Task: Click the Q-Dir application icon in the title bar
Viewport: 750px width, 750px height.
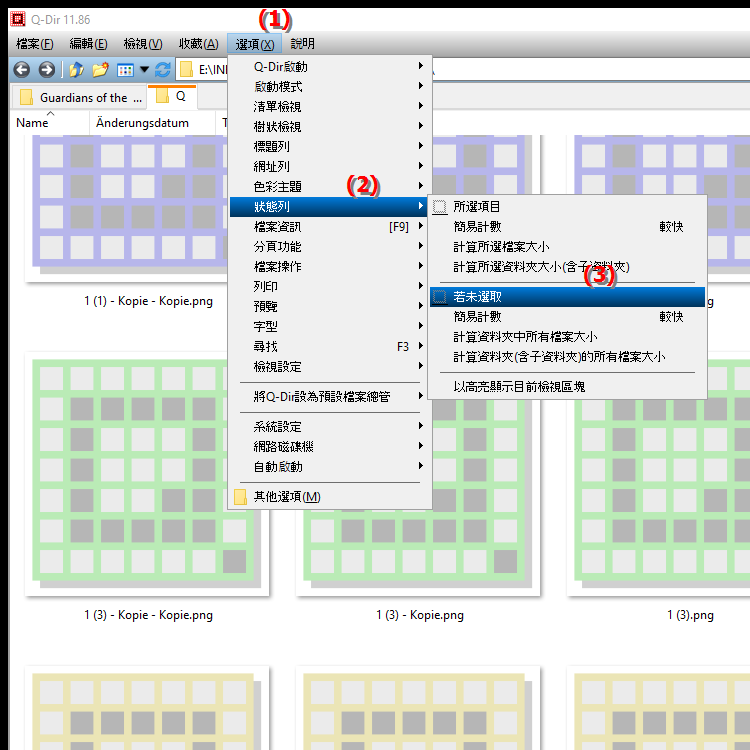Action: coord(18,19)
